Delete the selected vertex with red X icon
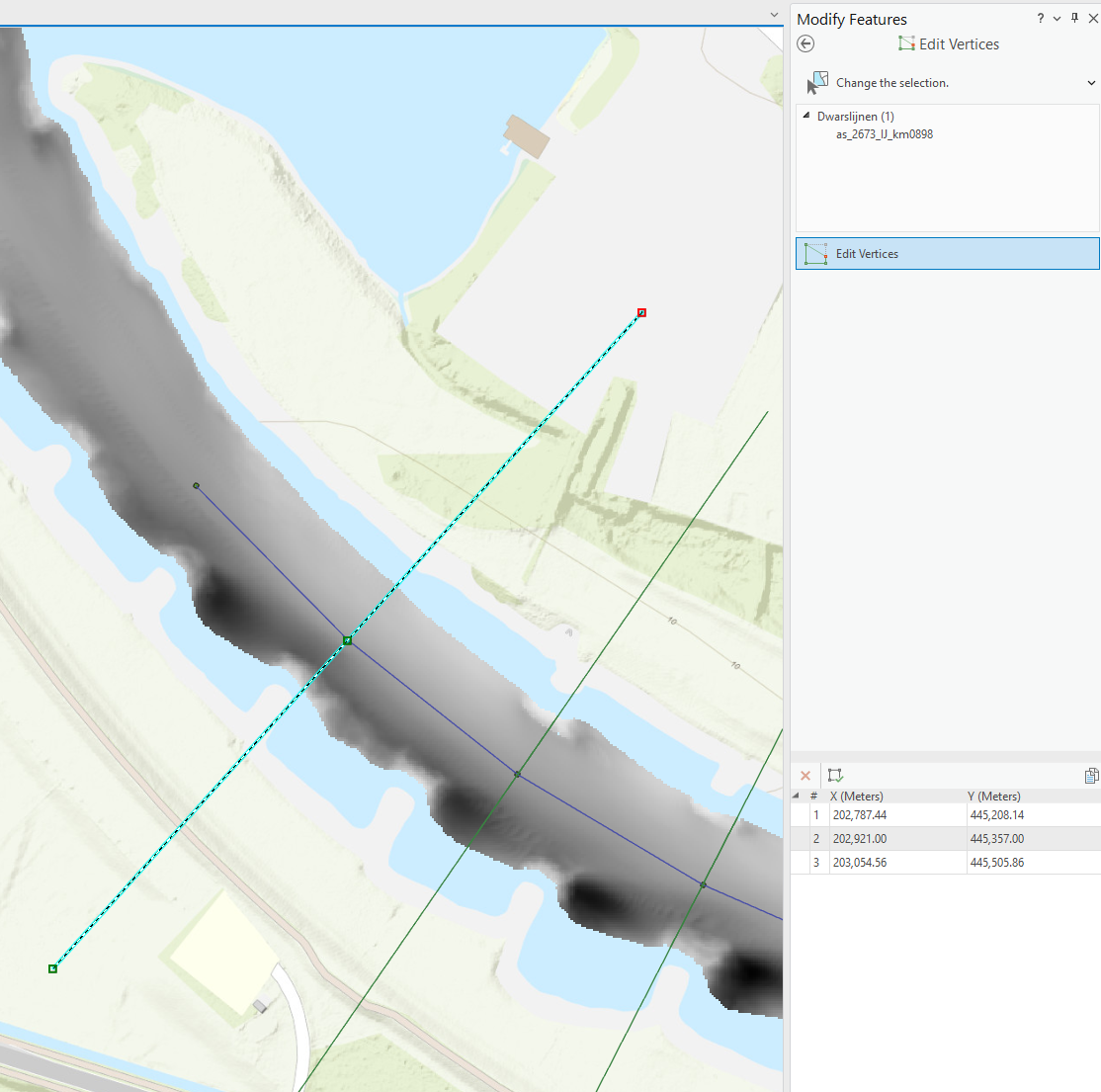Image resolution: width=1101 pixels, height=1092 pixels. (x=805, y=775)
